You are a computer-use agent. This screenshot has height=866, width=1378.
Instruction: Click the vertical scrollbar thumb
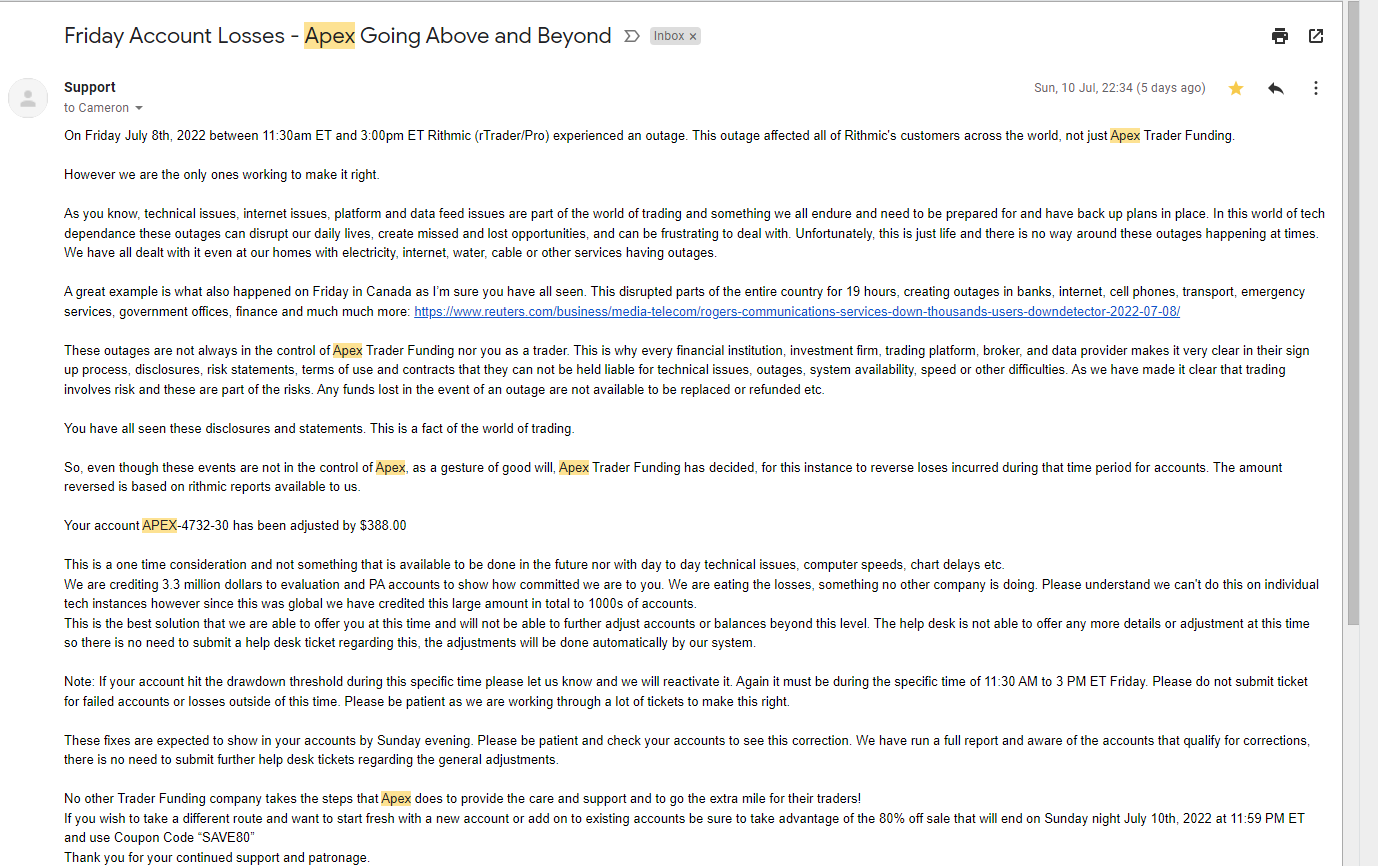pyautogui.click(x=1352, y=310)
